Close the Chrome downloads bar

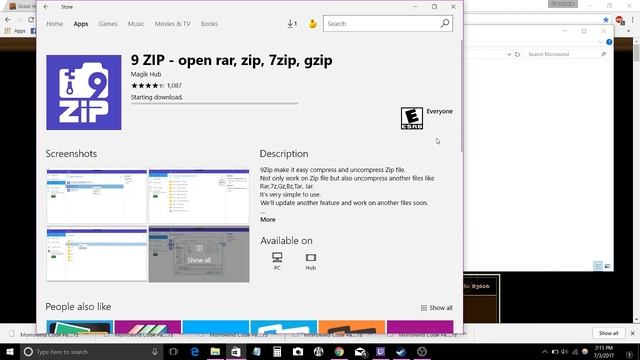[633, 333]
